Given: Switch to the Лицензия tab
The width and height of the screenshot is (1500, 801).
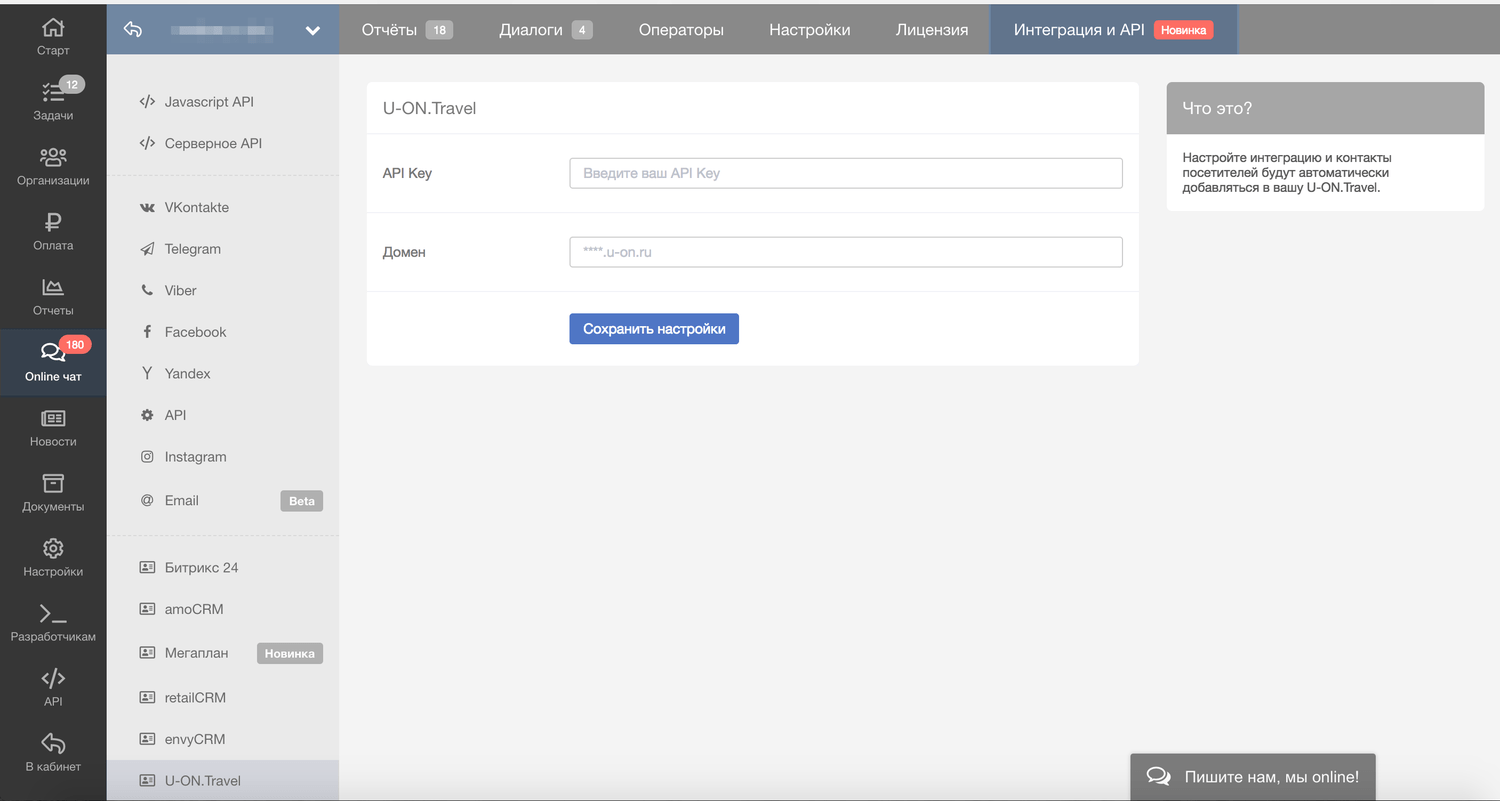Looking at the screenshot, I should (x=932, y=29).
